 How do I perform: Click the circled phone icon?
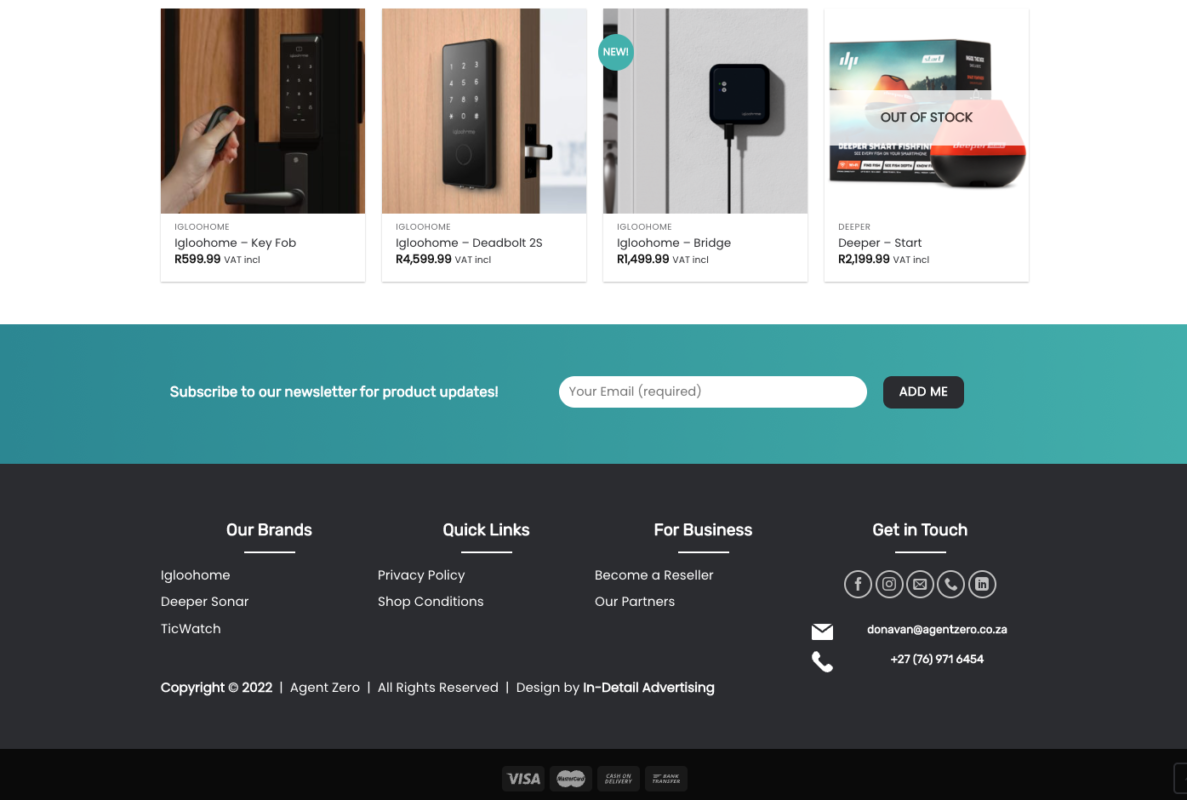(951, 584)
